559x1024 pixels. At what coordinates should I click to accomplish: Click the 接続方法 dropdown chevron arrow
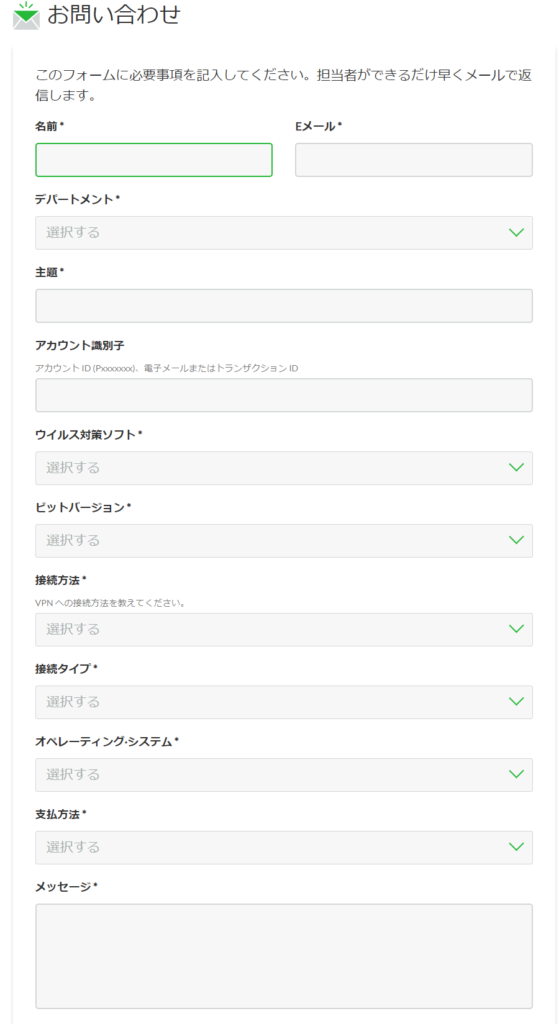[x=516, y=629]
